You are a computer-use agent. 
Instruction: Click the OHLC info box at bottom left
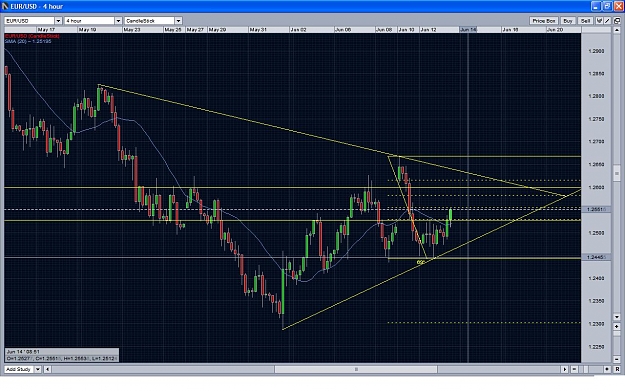point(62,355)
